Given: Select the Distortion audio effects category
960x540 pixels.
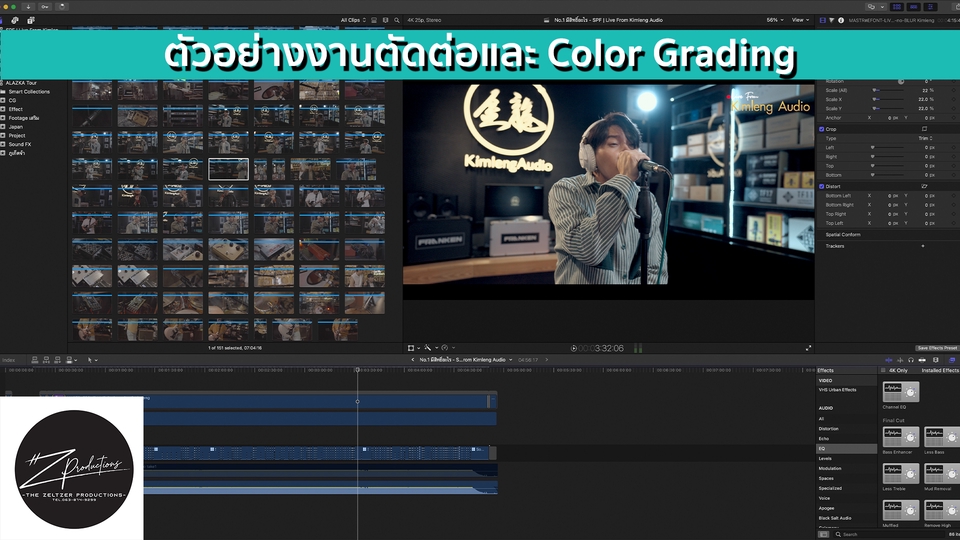Looking at the screenshot, I should (828, 429).
